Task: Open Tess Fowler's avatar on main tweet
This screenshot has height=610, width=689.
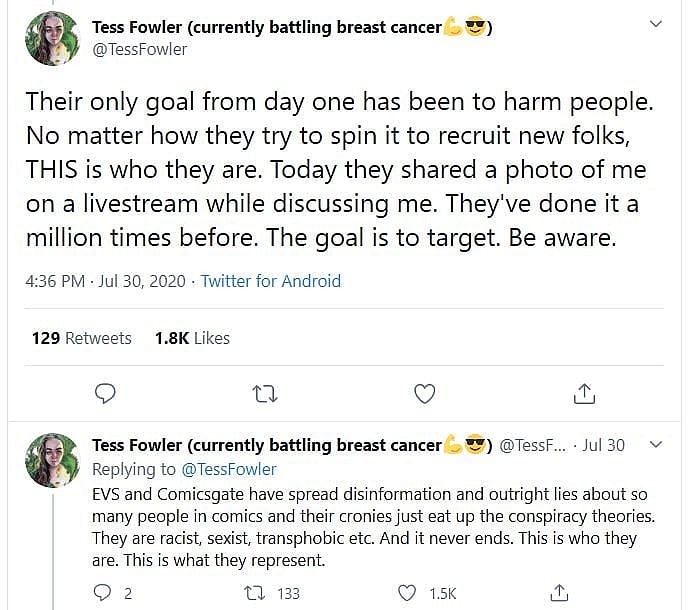Action: 52,37
